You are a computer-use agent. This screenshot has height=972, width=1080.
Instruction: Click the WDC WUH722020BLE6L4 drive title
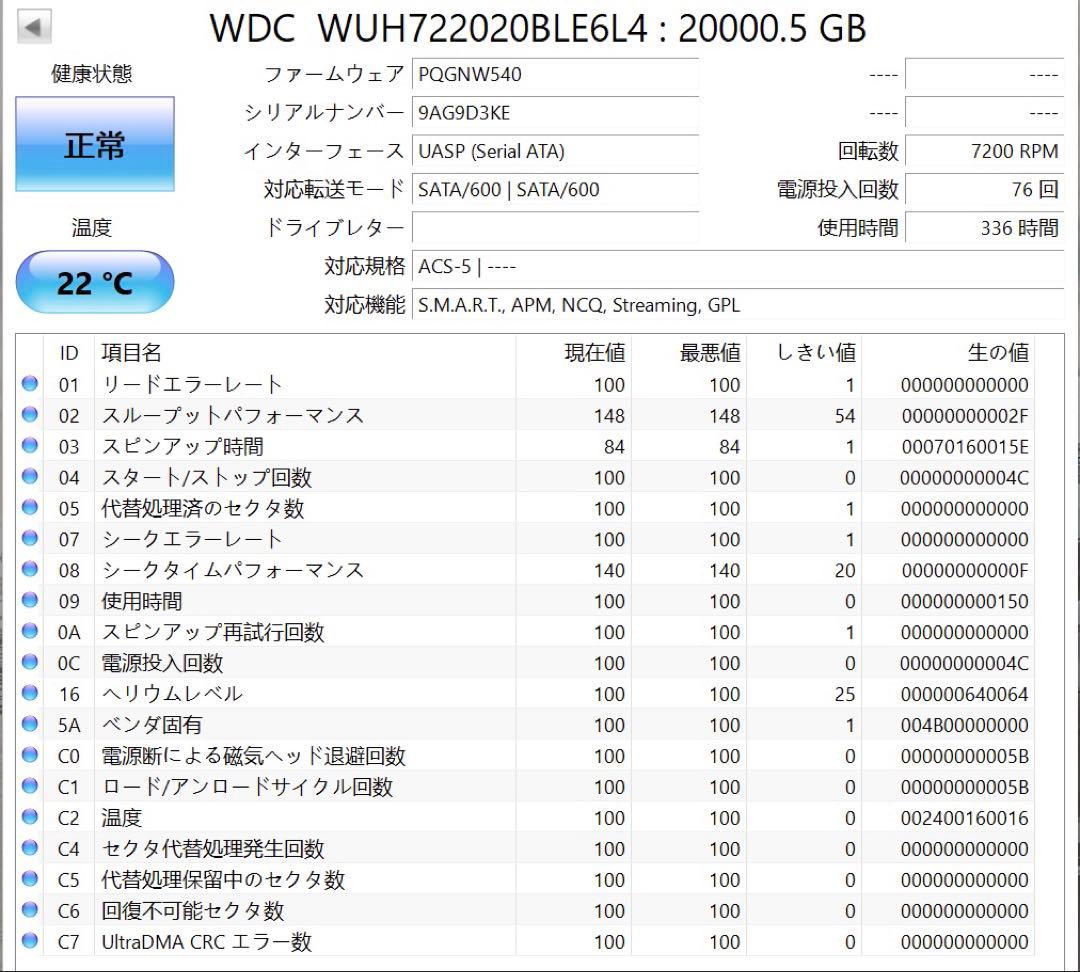540,29
